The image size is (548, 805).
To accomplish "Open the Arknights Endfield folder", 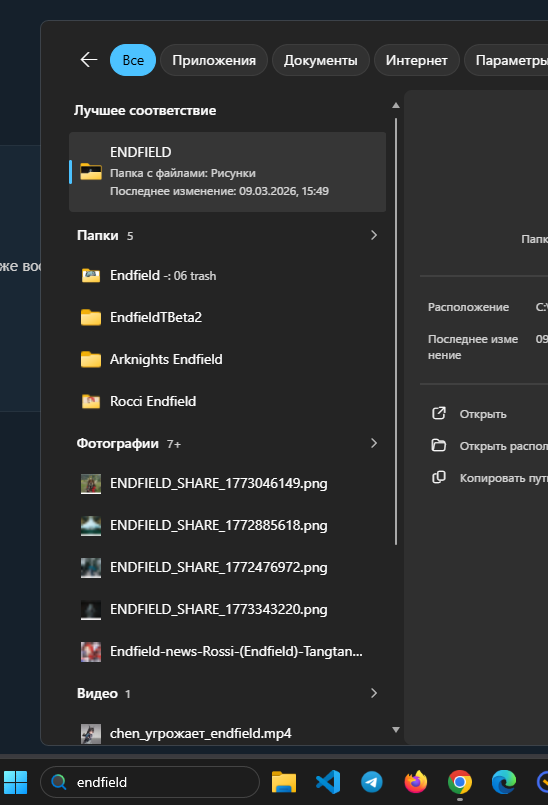I will (x=228, y=359).
